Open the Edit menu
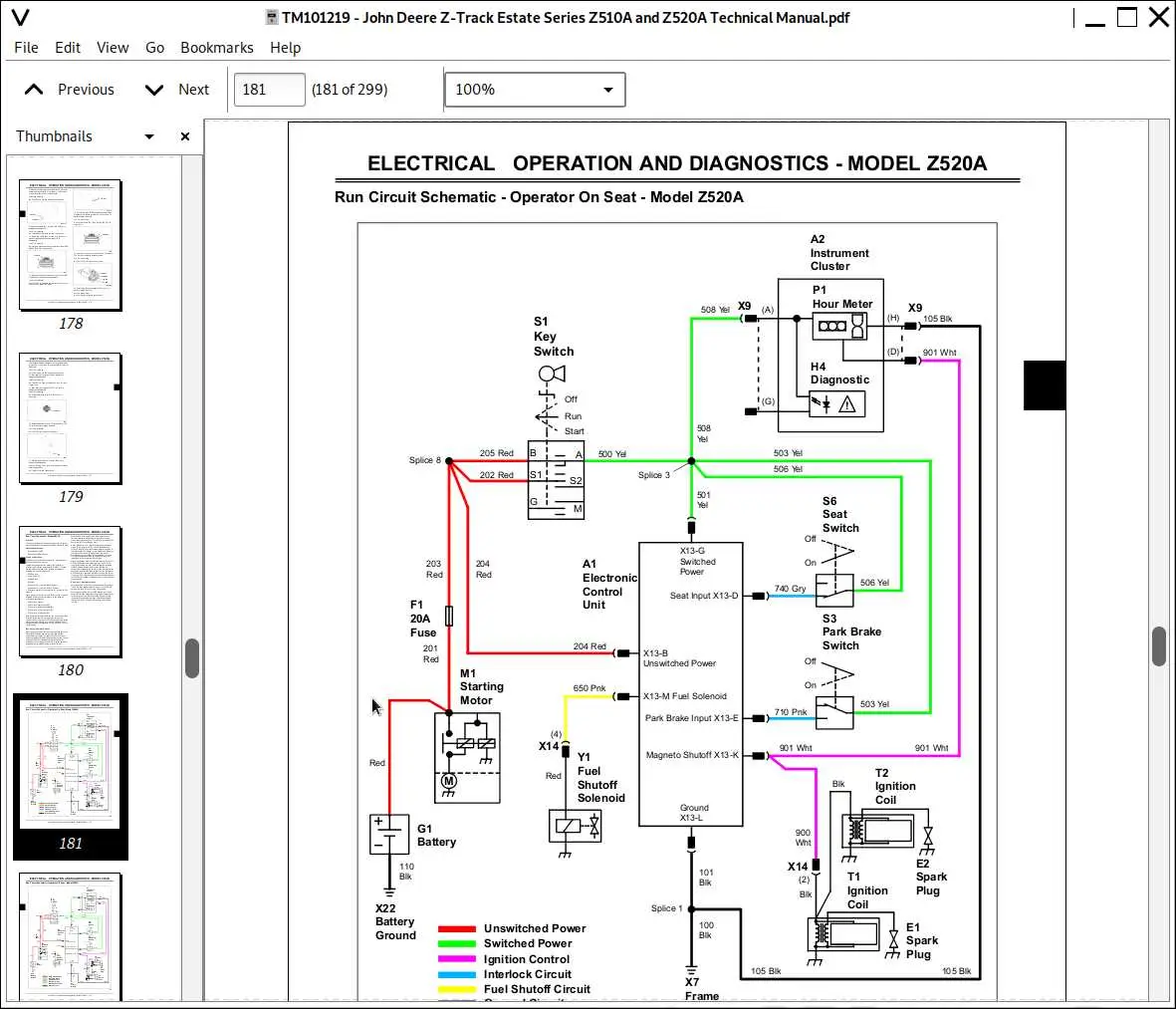 point(68,47)
